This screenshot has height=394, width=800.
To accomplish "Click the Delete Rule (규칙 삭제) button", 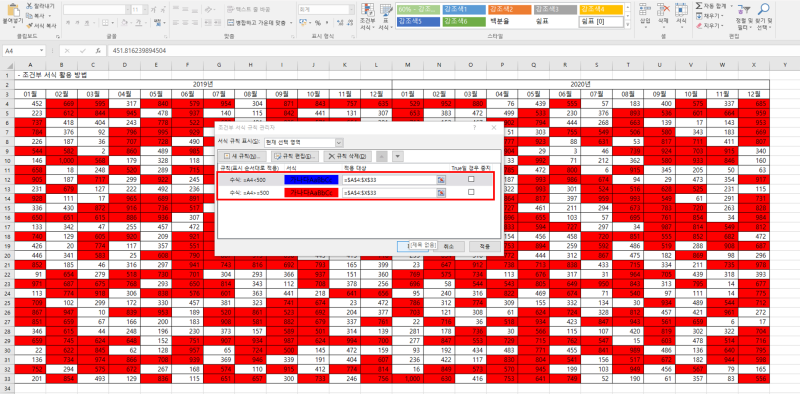I will click(347, 156).
